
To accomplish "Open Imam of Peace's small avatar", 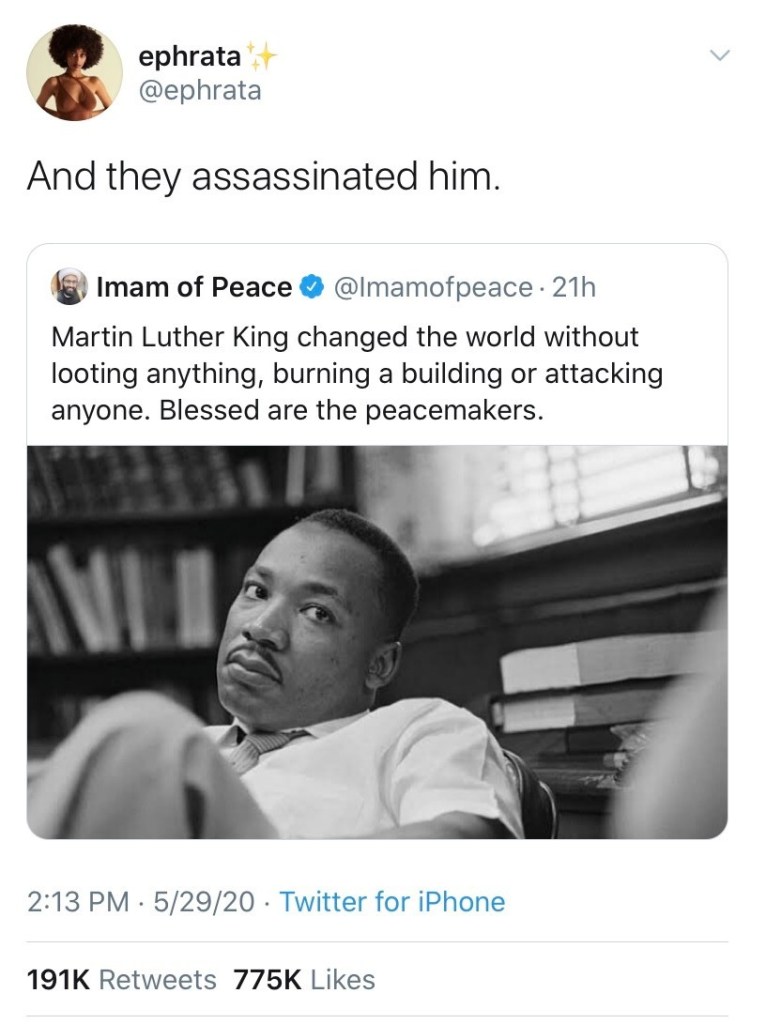I will pyautogui.click(x=68, y=288).
